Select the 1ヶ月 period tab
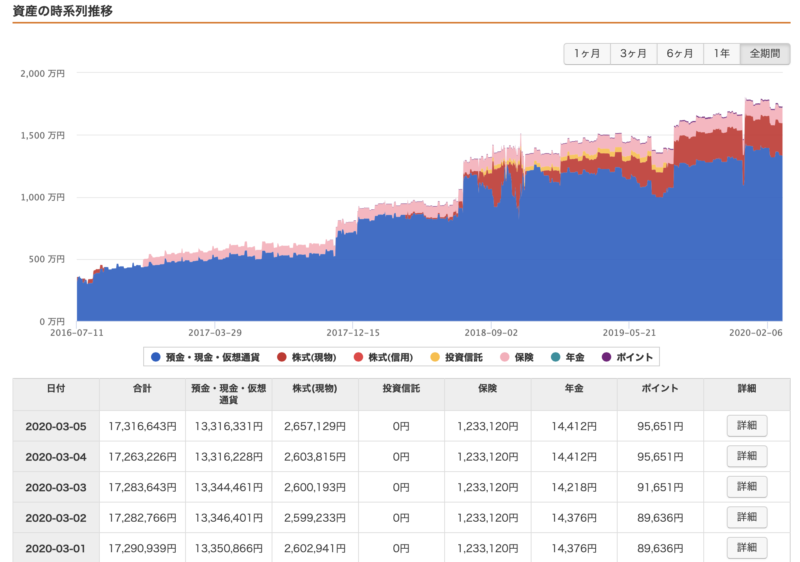The image size is (800, 562). (x=587, y=54)
